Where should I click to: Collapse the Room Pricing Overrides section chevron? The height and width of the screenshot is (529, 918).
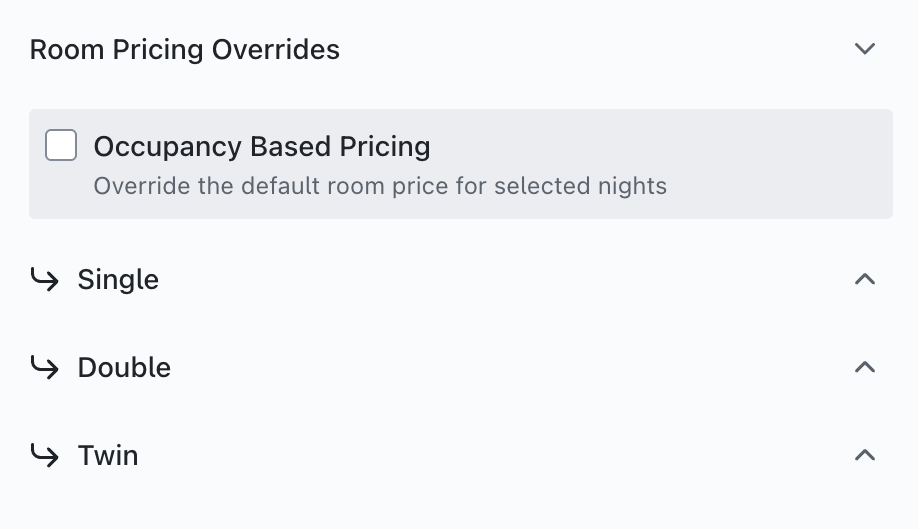coord(865,49)
